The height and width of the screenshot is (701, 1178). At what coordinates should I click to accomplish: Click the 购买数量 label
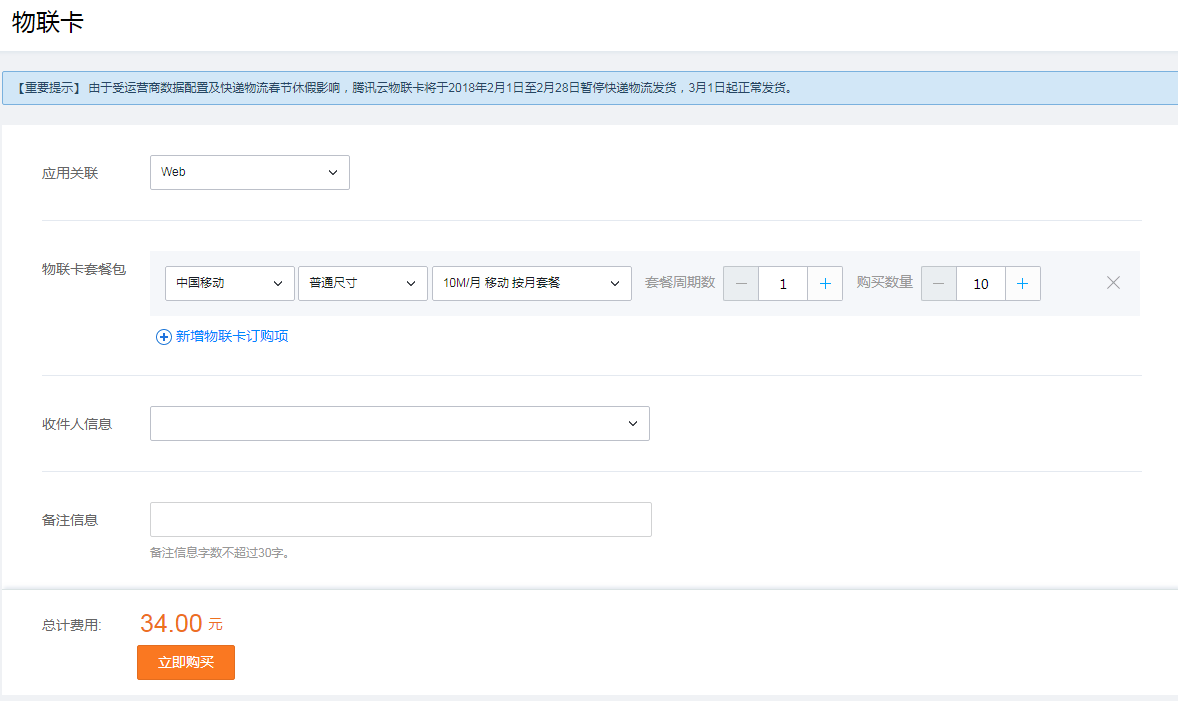[x=884, y=283]
